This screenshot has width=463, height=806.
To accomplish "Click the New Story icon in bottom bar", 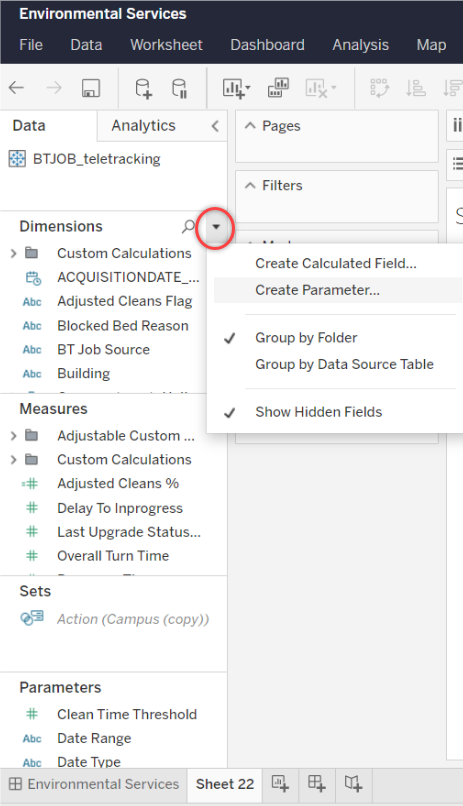I will (x=353, y=783).
